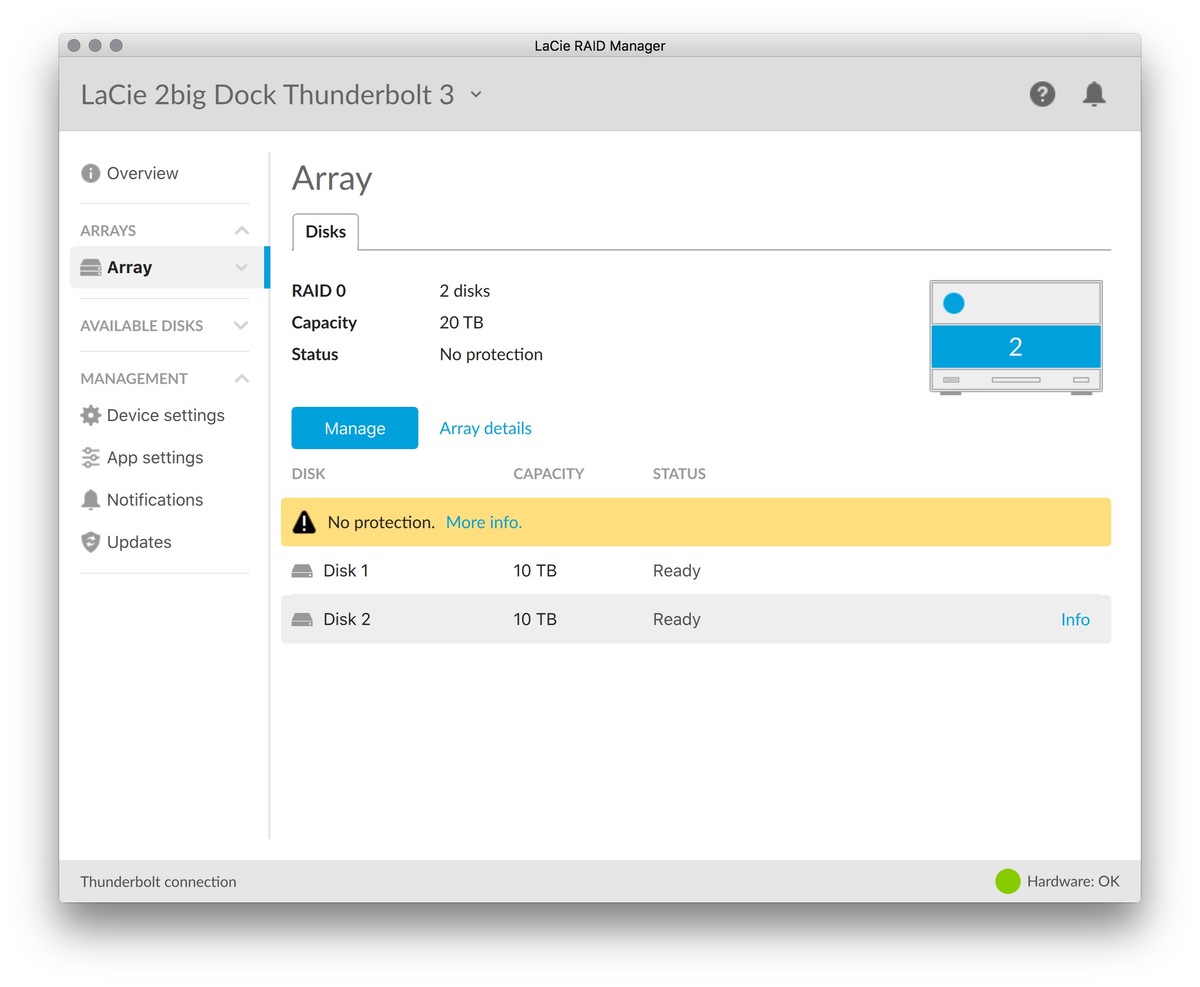The height and width of the screenshot is (987, 1200).
Task: Open Notifications in the sidebar
Action: tap(155, 500)
